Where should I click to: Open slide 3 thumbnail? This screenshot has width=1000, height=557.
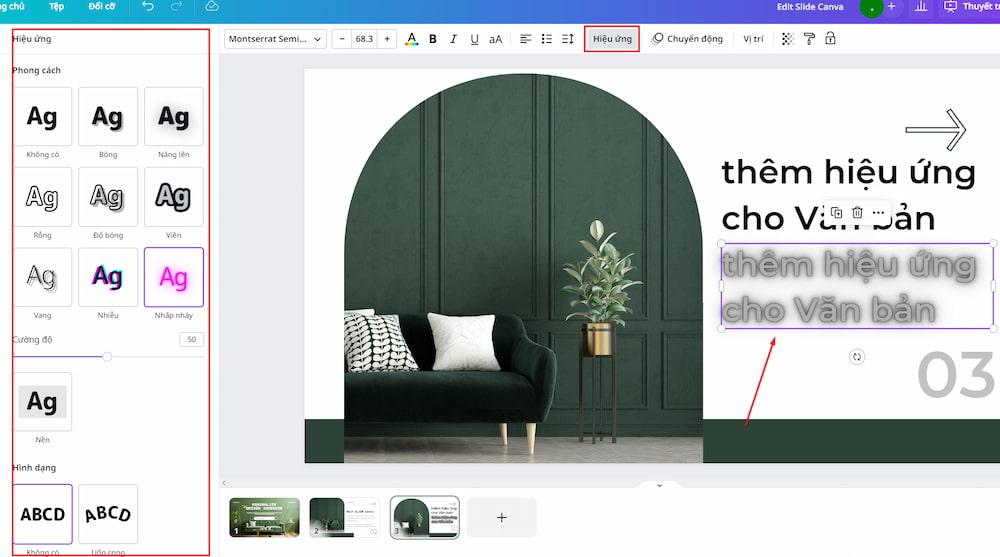tap(425, 517)
